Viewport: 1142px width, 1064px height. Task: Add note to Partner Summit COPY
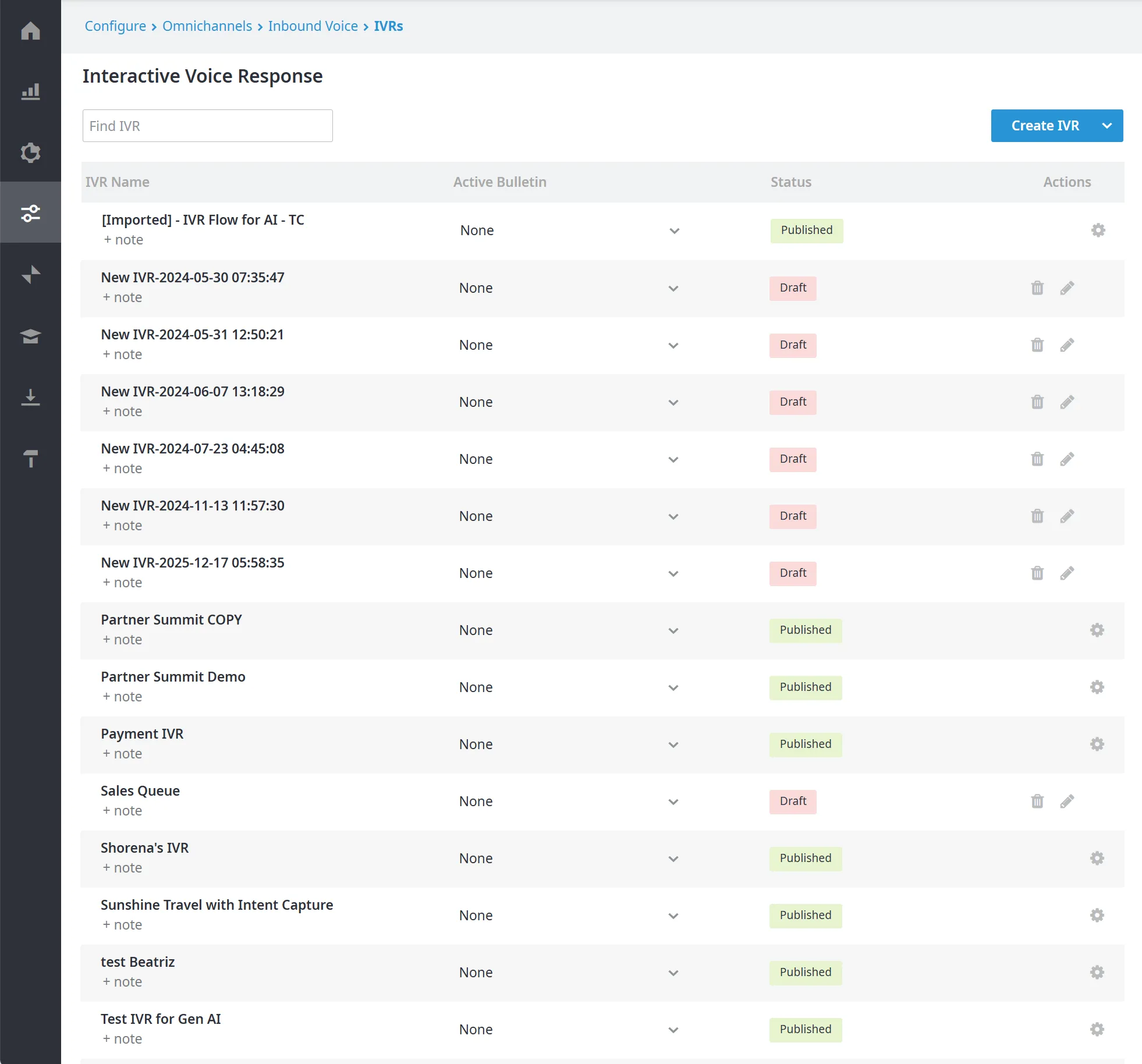[x=122, y=640]
